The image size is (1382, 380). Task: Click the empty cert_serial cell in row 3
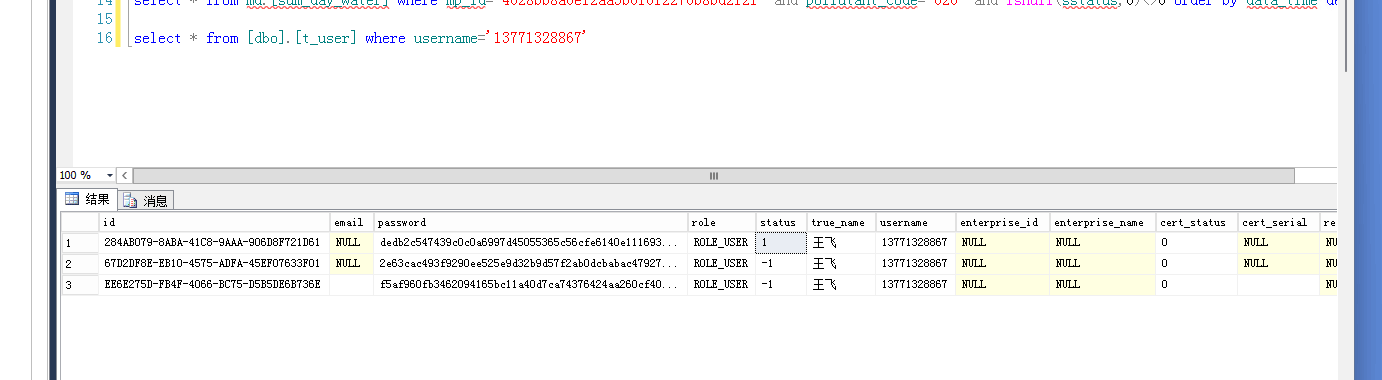point(1279,284)
